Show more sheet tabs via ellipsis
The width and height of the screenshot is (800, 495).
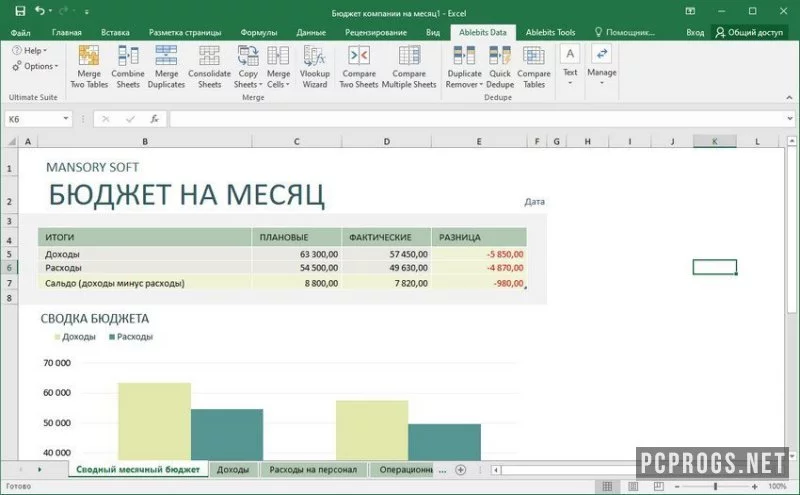442,470
